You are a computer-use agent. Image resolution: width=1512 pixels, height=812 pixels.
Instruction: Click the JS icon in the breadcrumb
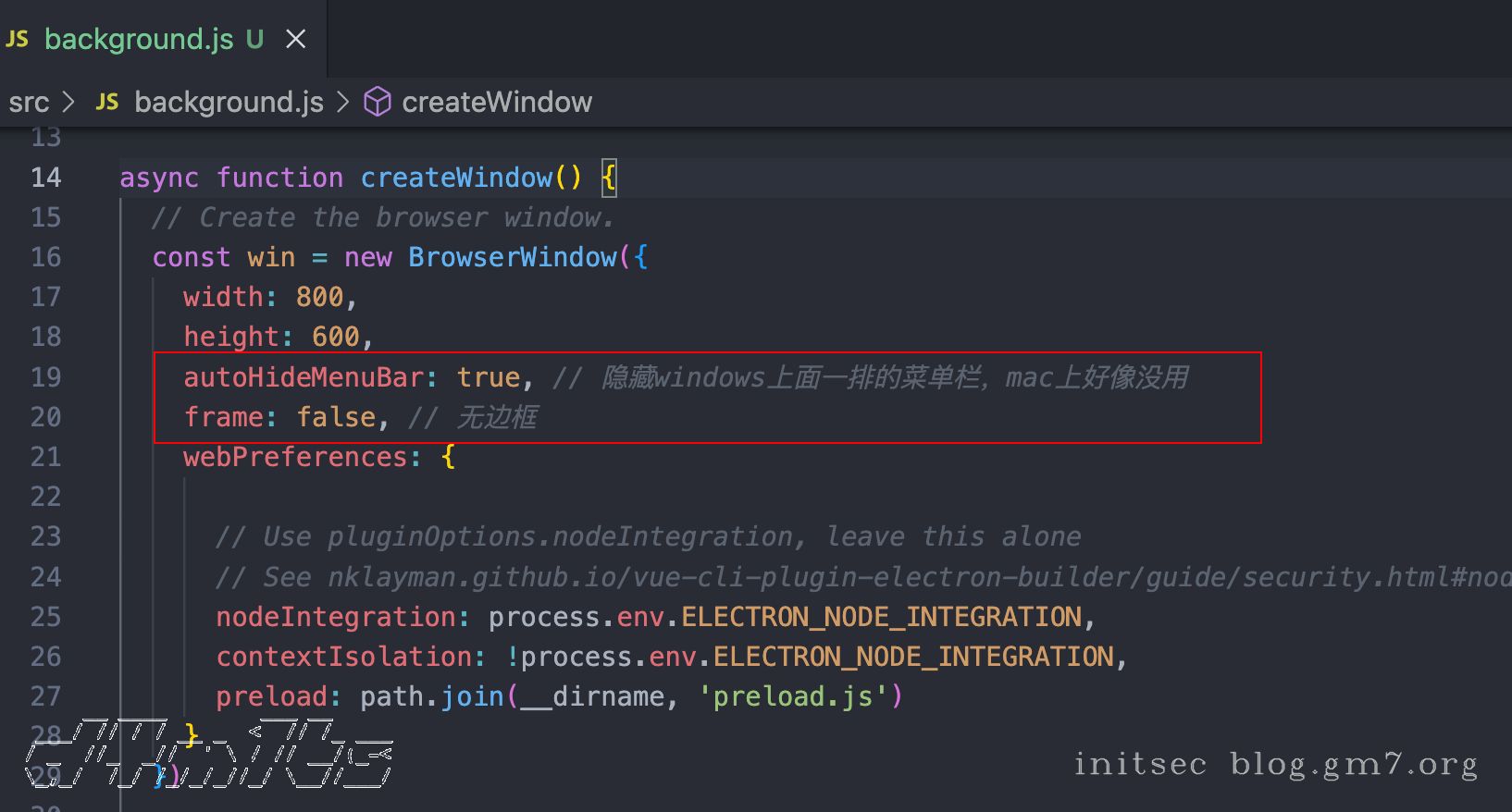(107, 102)
